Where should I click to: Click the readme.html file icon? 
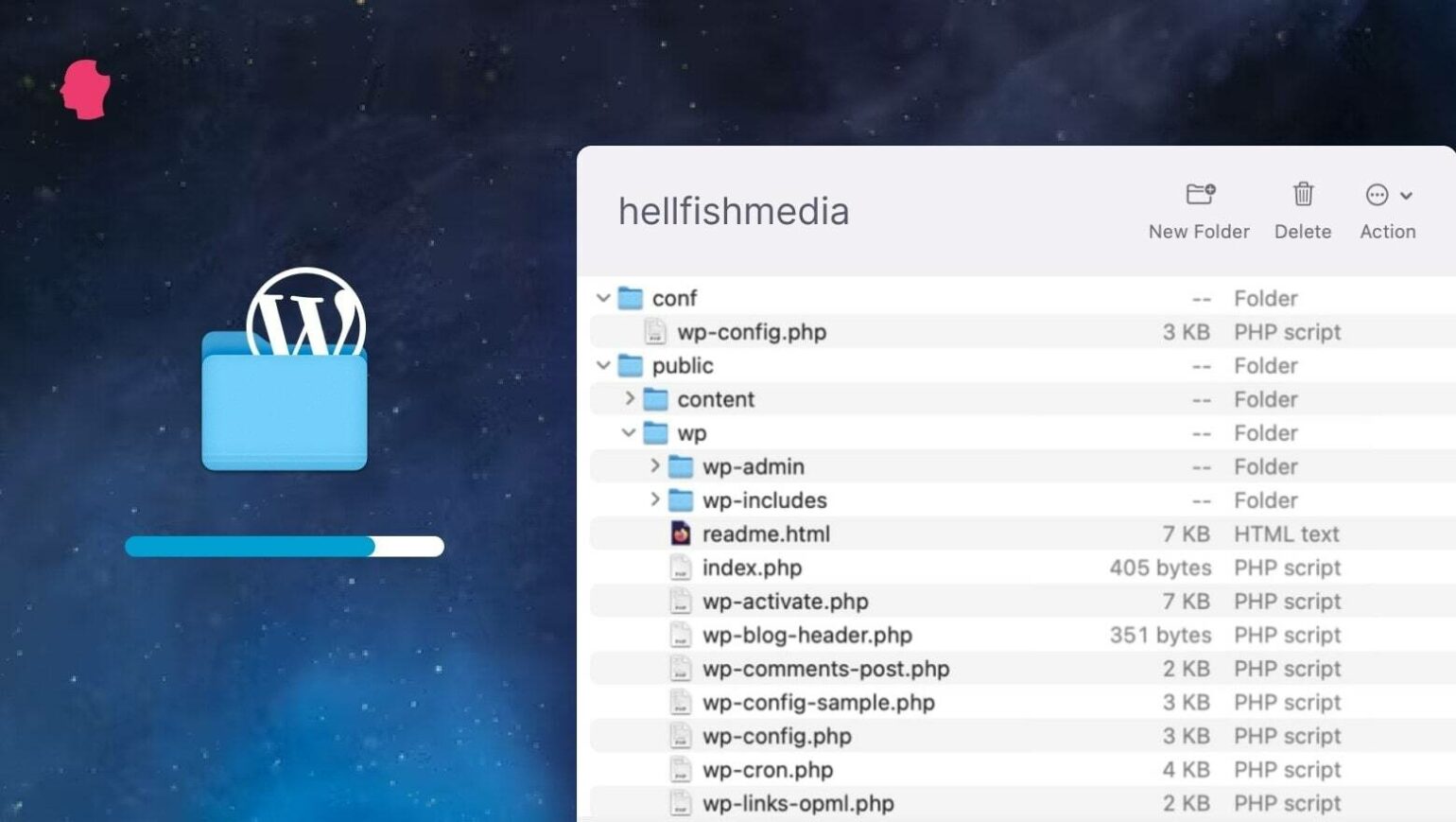tap(680, 533)
